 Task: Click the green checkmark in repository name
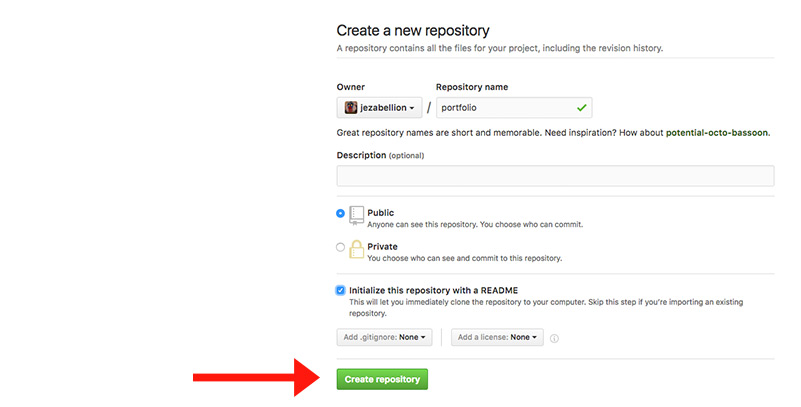tap(581, 108)
